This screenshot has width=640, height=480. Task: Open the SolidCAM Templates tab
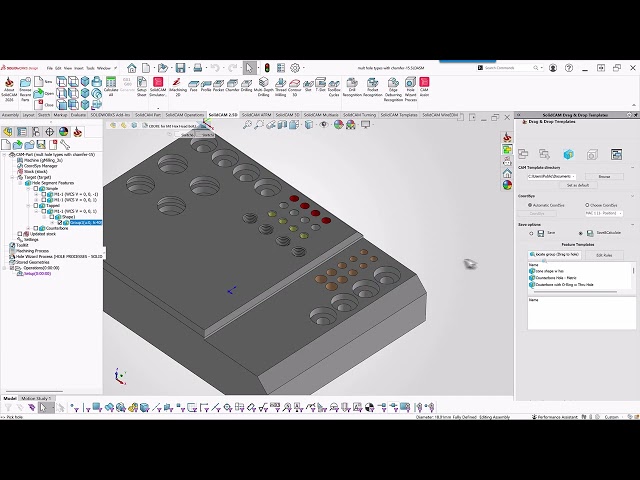point(399,115)
